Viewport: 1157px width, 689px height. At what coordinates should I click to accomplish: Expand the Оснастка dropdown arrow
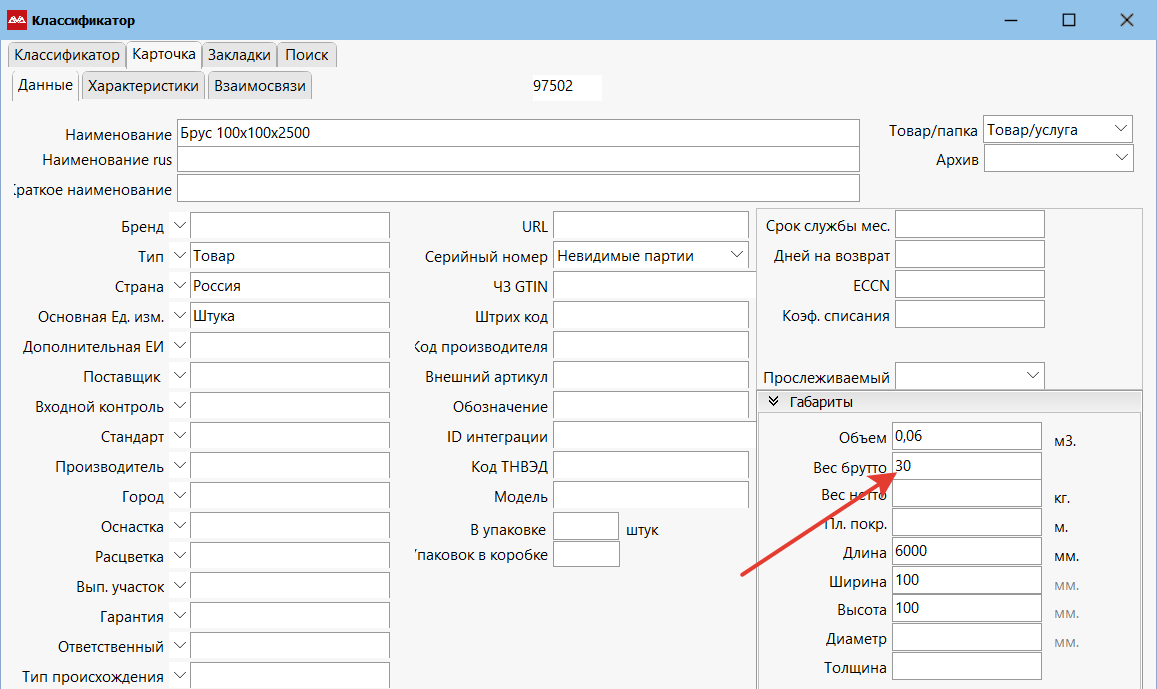(179, 526)
